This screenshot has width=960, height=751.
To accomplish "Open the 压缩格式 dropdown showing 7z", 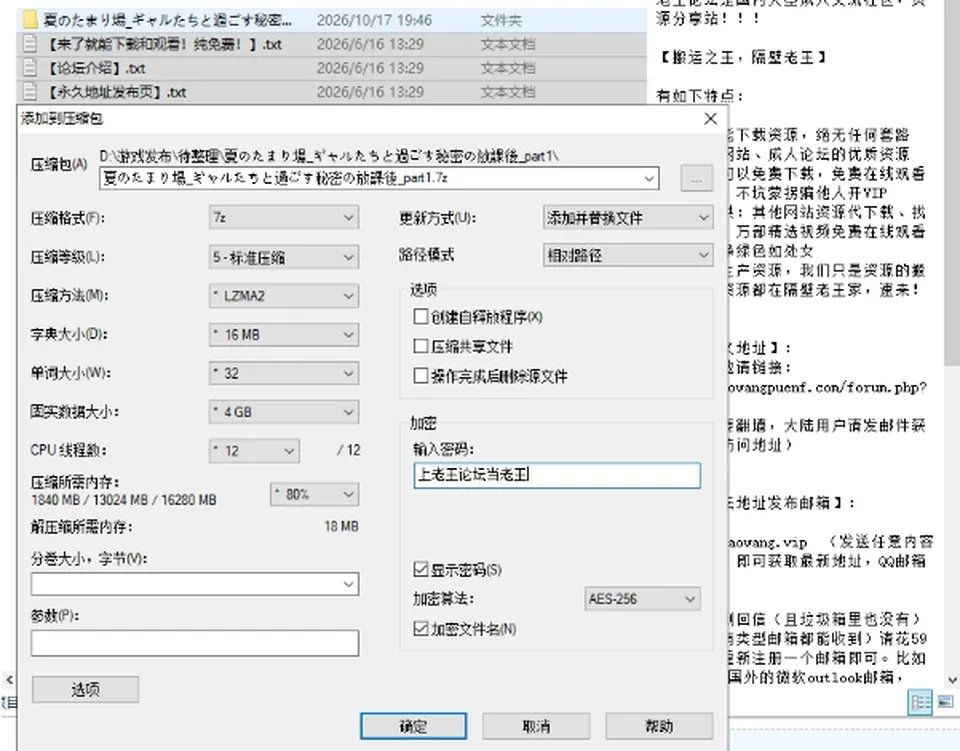I will (283, 218).
